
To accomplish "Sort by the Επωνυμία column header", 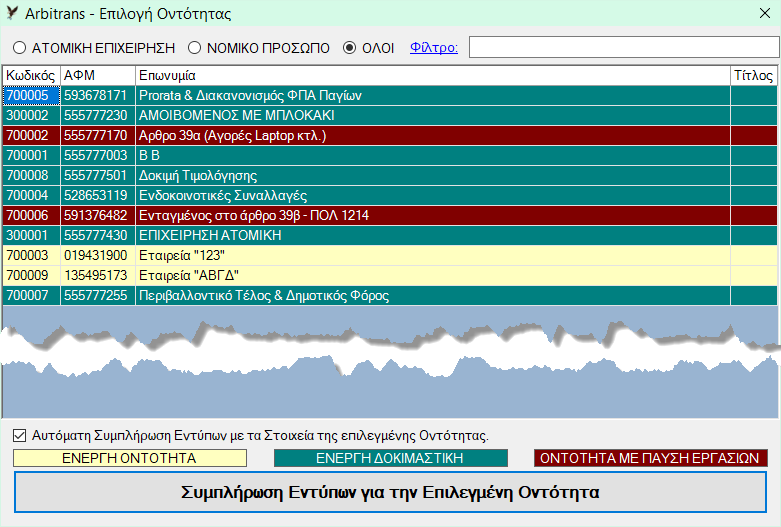I will tap(433, 76).
